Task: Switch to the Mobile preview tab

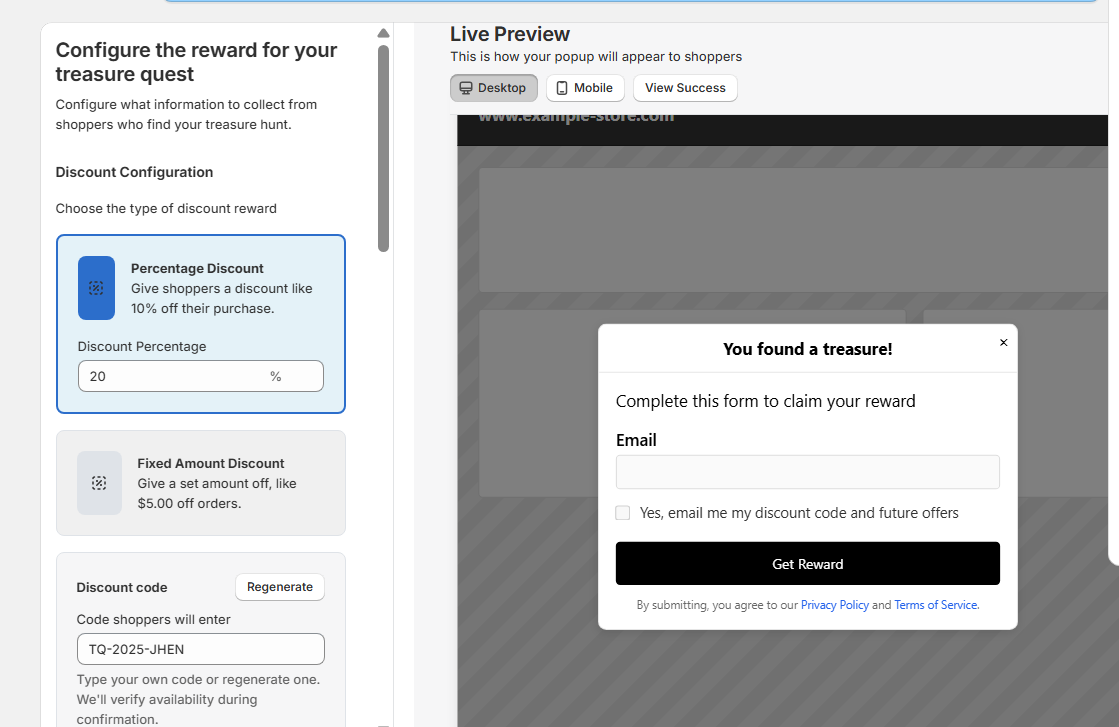Action: coord(585,87)
